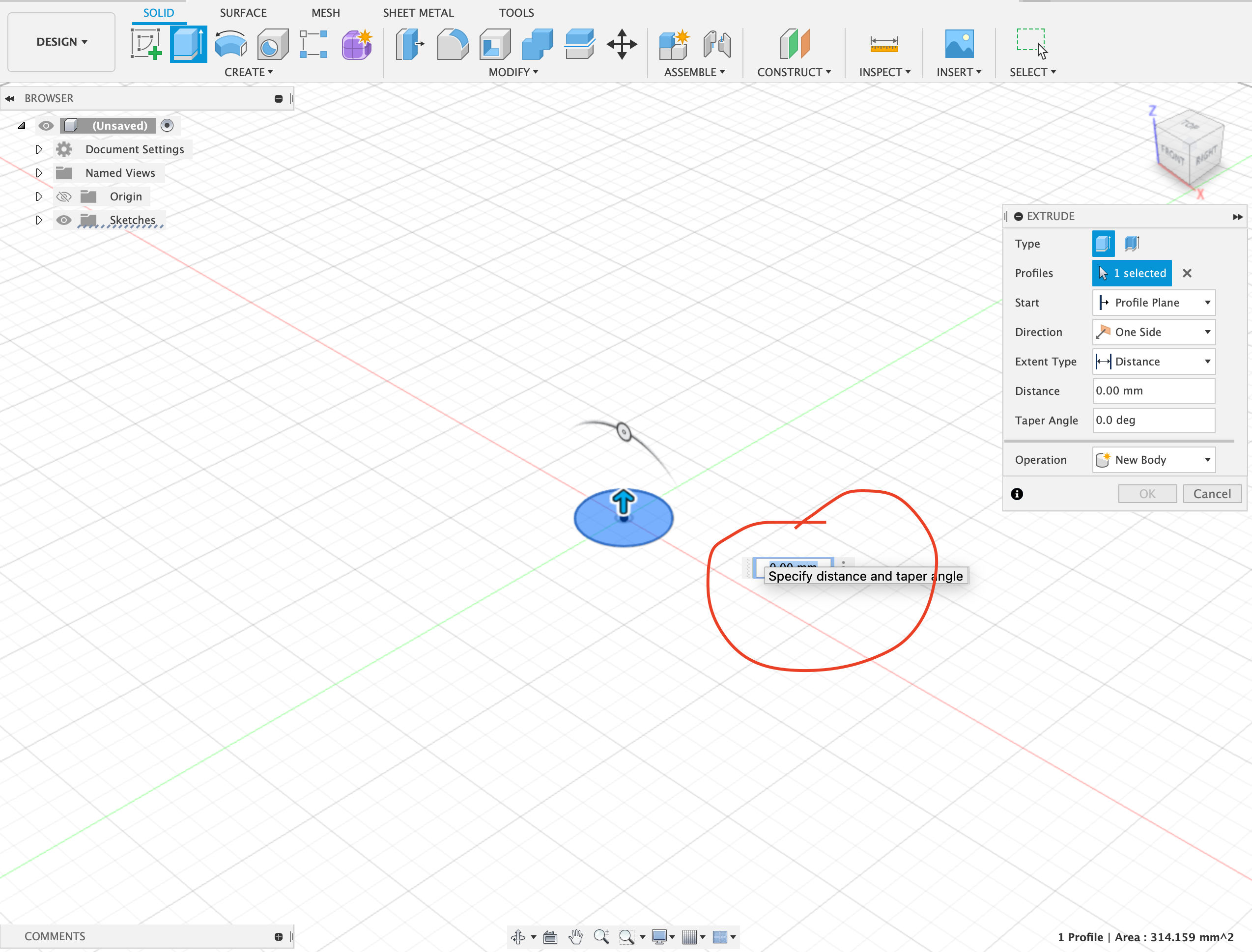
Task: Expand the Comments panel
Action: coord(278,937)
